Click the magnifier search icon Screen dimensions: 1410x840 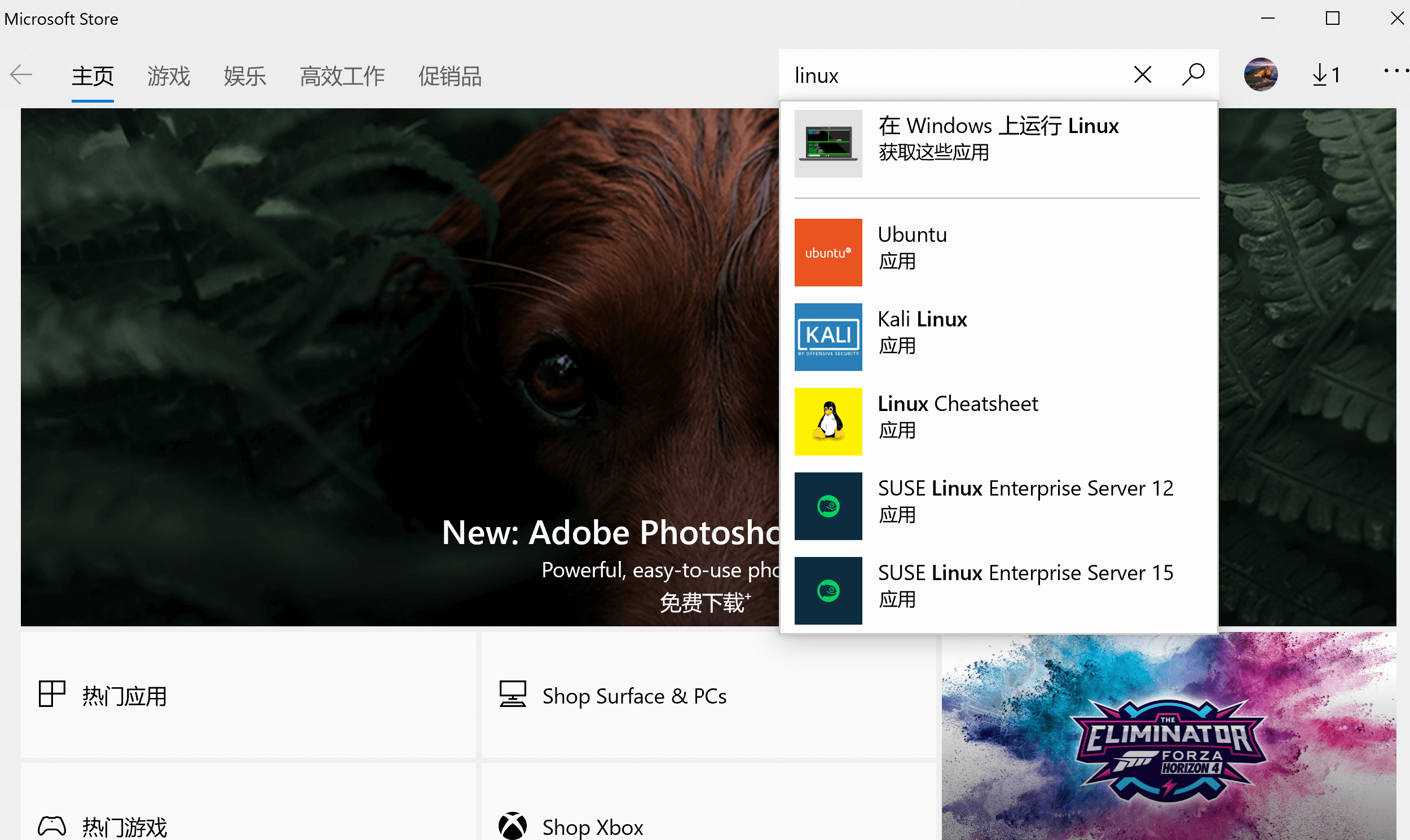pos(1192,75)
